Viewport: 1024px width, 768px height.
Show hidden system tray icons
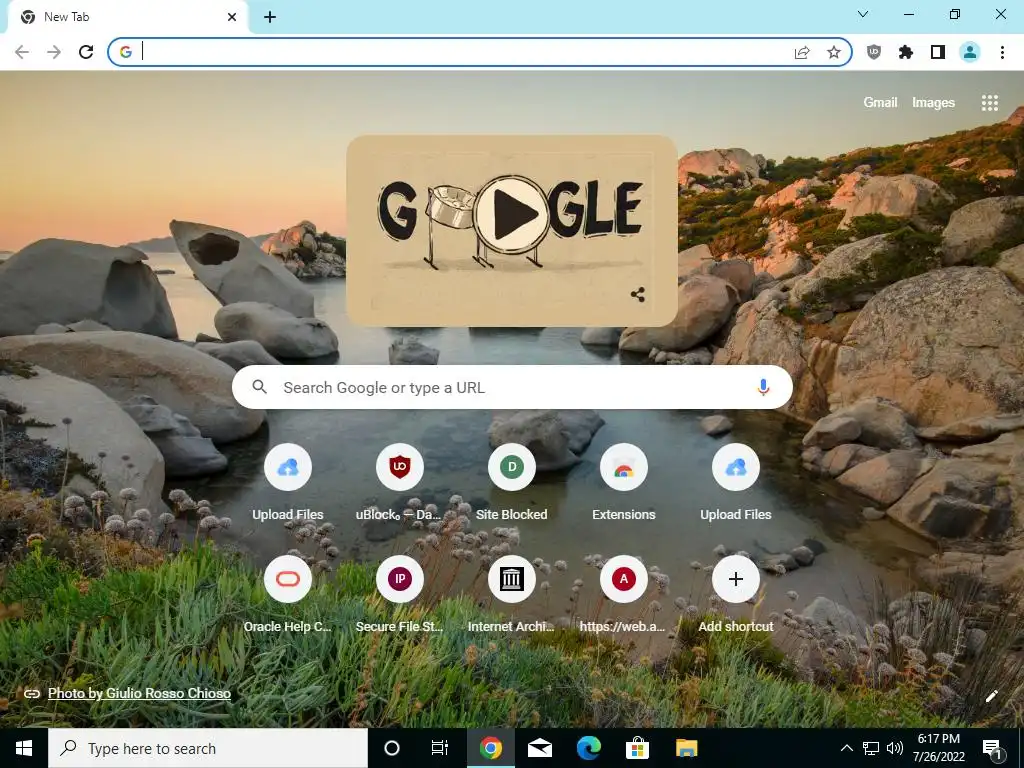[x=846, y=748]
